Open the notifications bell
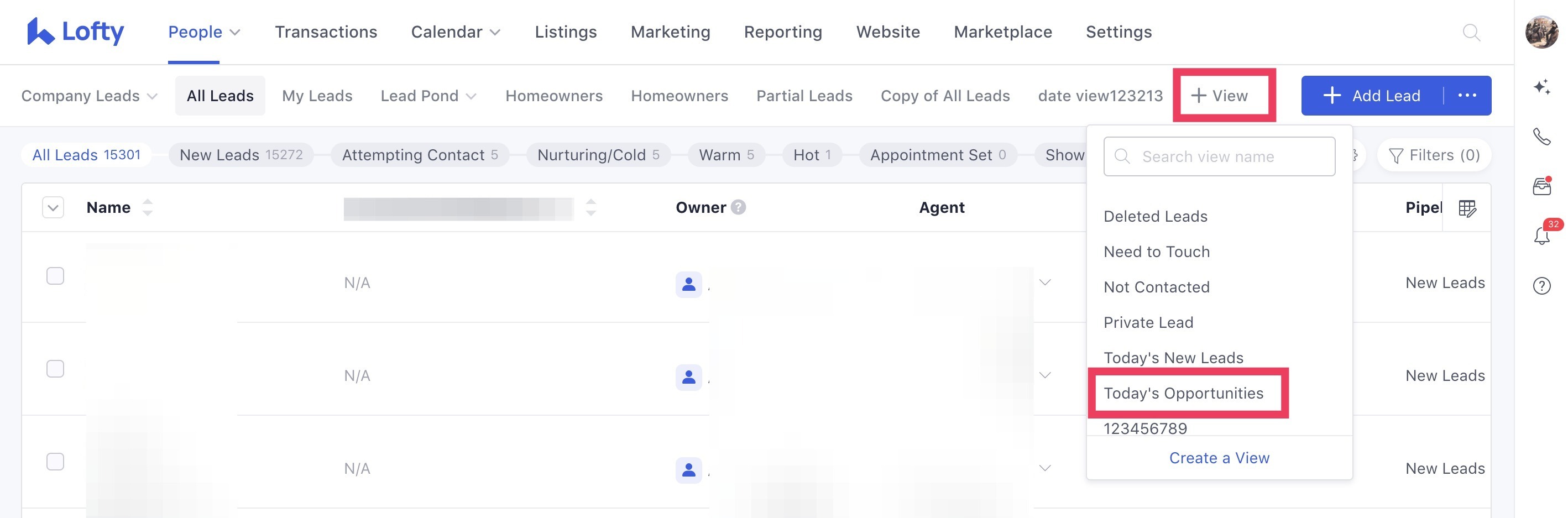This screenshot has width=1568, height=518. (1541, 236)
